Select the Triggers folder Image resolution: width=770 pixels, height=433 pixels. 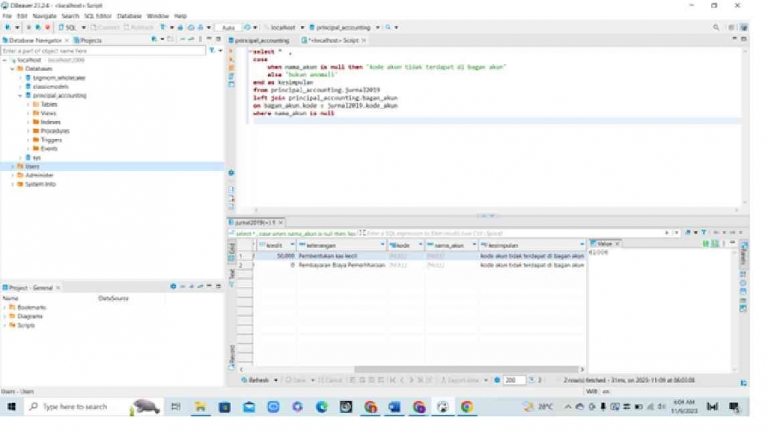point(51,139)
